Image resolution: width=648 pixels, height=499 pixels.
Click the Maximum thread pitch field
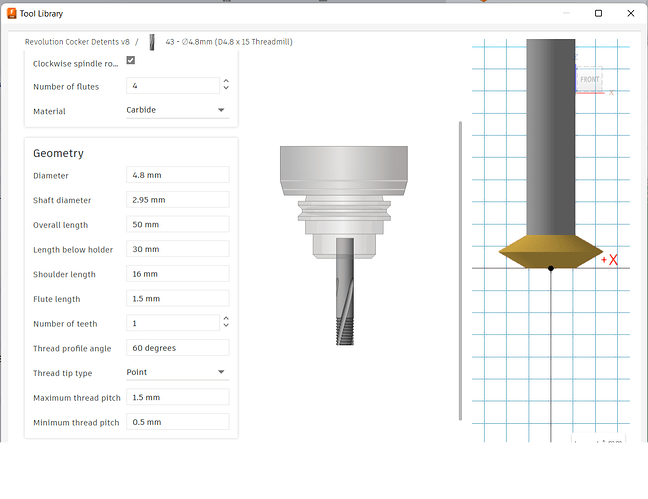tap(178, 397)
